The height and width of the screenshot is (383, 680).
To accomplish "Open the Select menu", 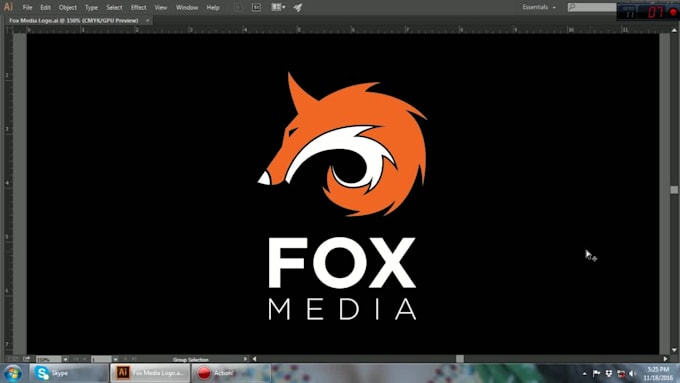I will click(x=114, y=7).
